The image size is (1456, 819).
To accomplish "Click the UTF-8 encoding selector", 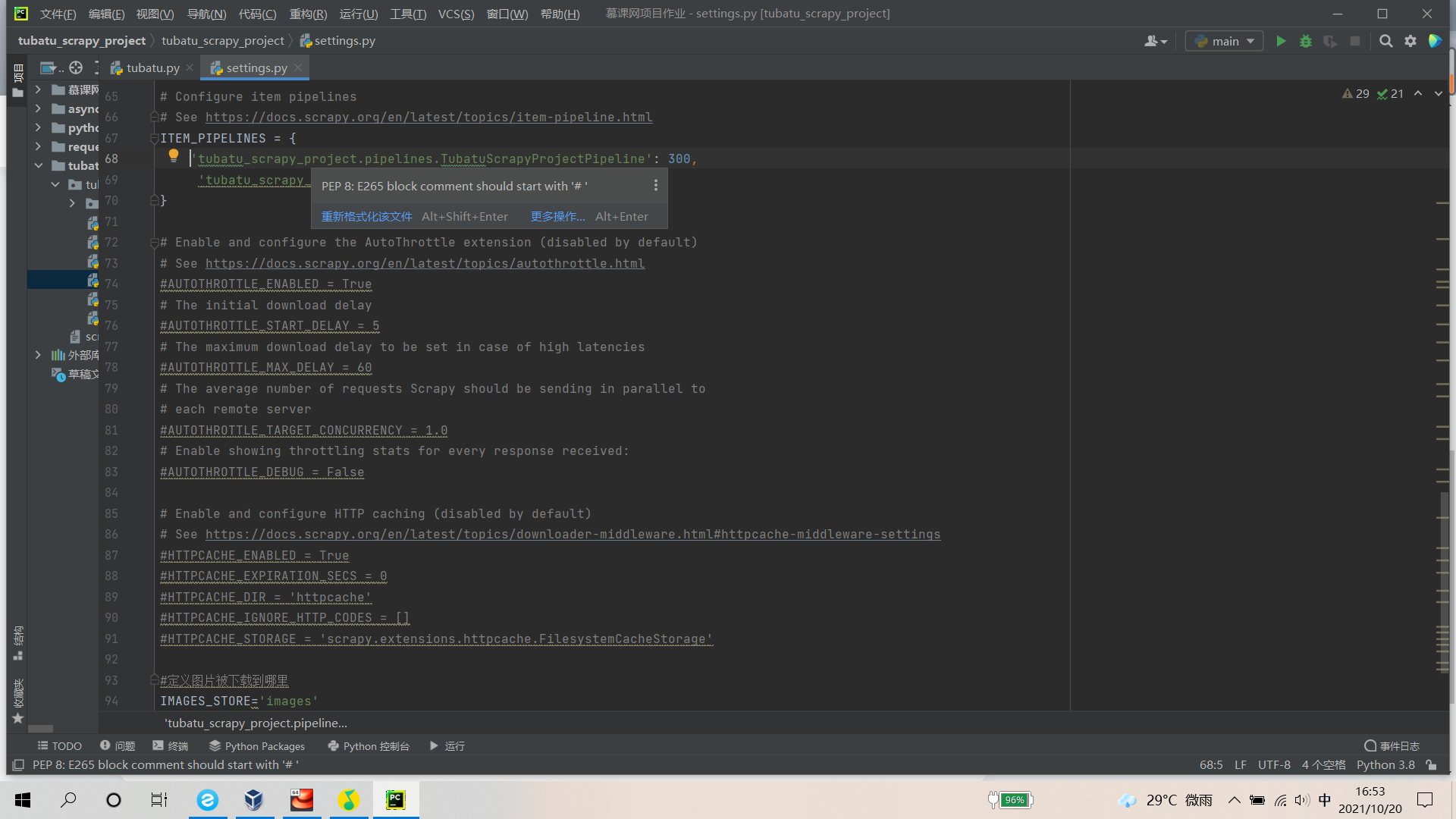I will 1274,764.
